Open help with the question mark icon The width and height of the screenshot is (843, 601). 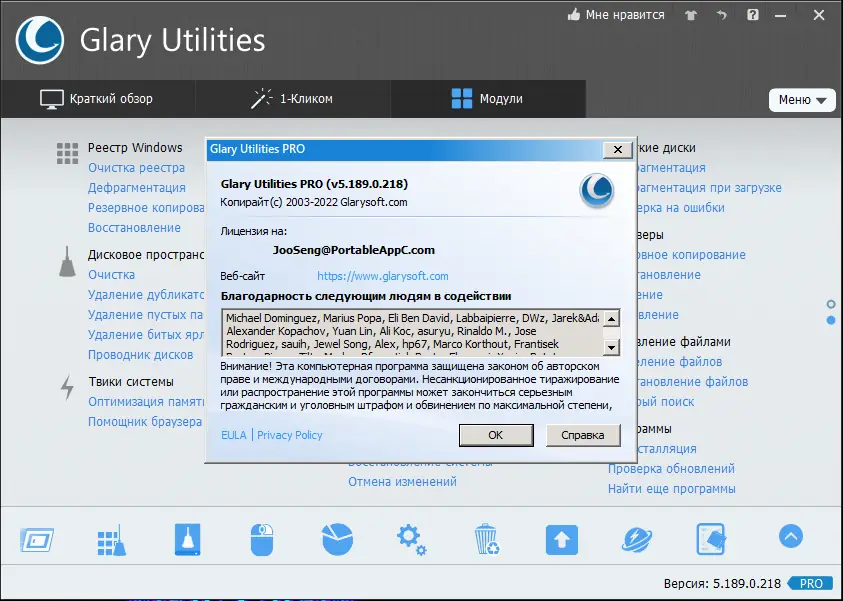[753, 15]
